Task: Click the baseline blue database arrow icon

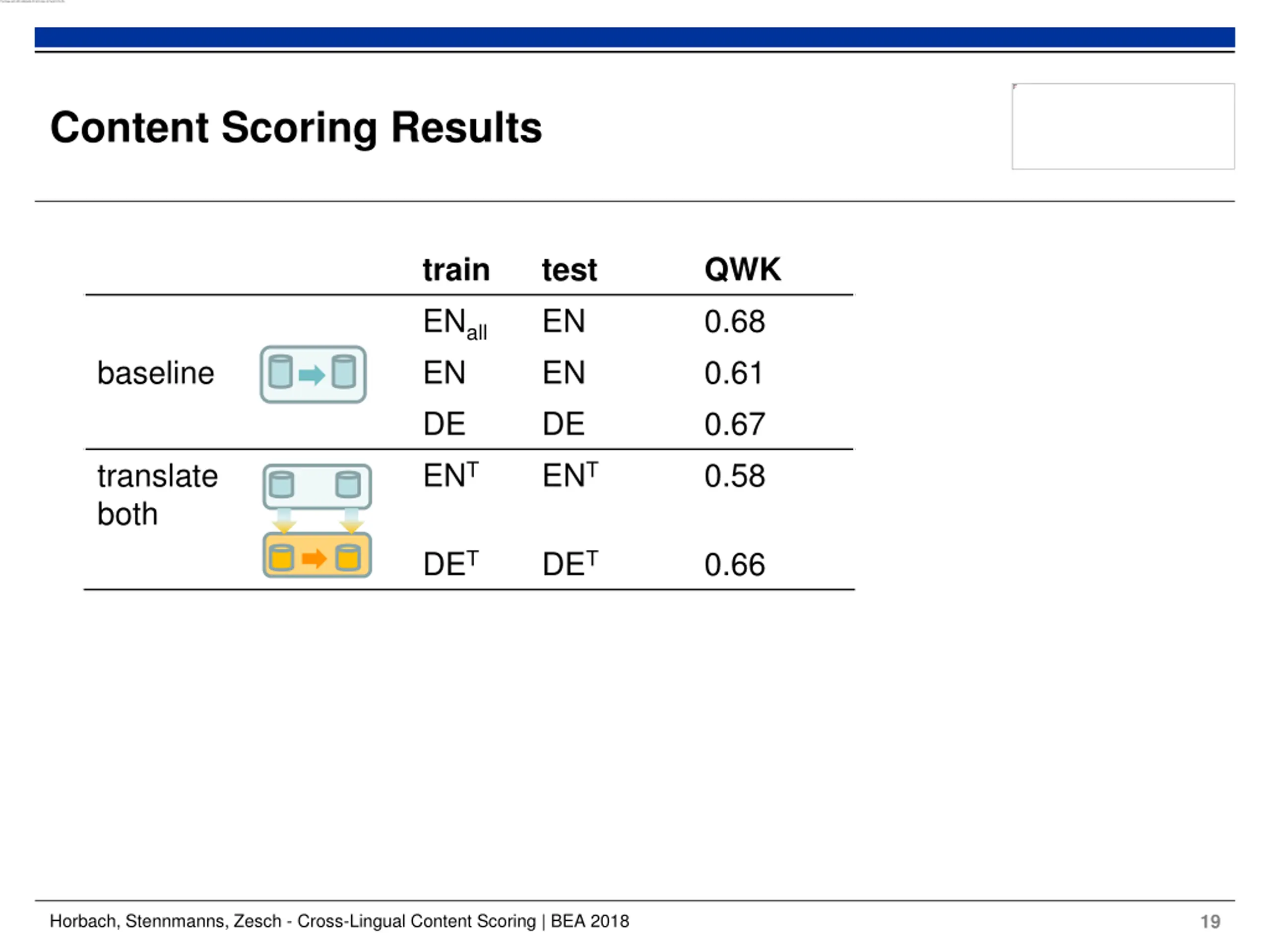Action: tap(313, 374)
